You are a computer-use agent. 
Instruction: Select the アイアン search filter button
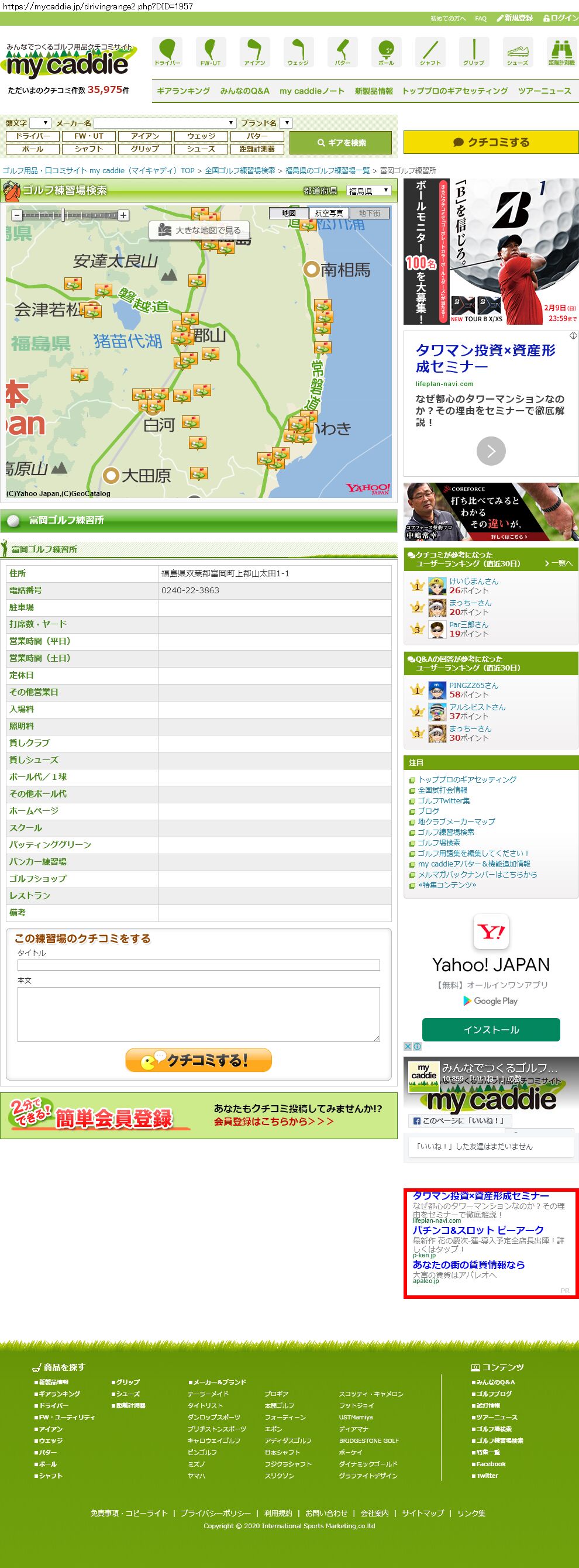tap(145, 136)
